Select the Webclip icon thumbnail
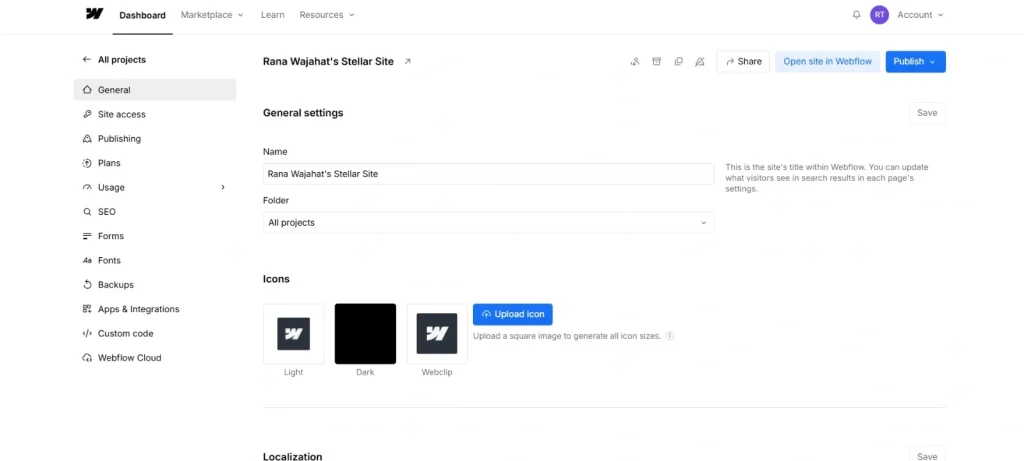This screenshot has width=1024, height=461. click(x=437, y=334)
